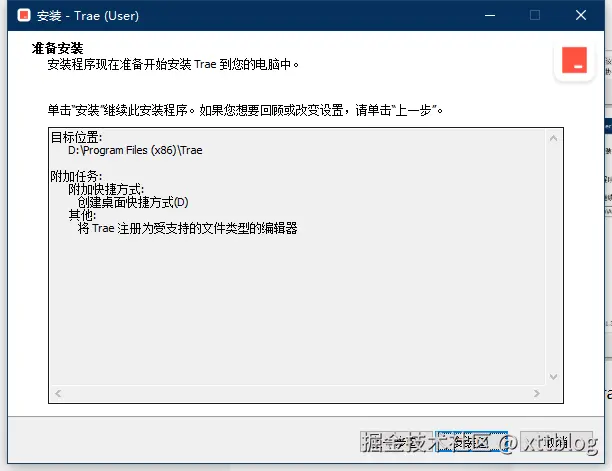Click the 附加快捷方式: line in the summary
Screen dimensions: 612x471
click(x=106, y=189)
